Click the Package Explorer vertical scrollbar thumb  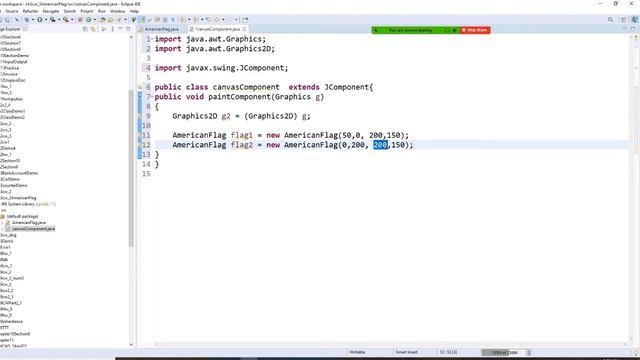(x=131, y=167)
